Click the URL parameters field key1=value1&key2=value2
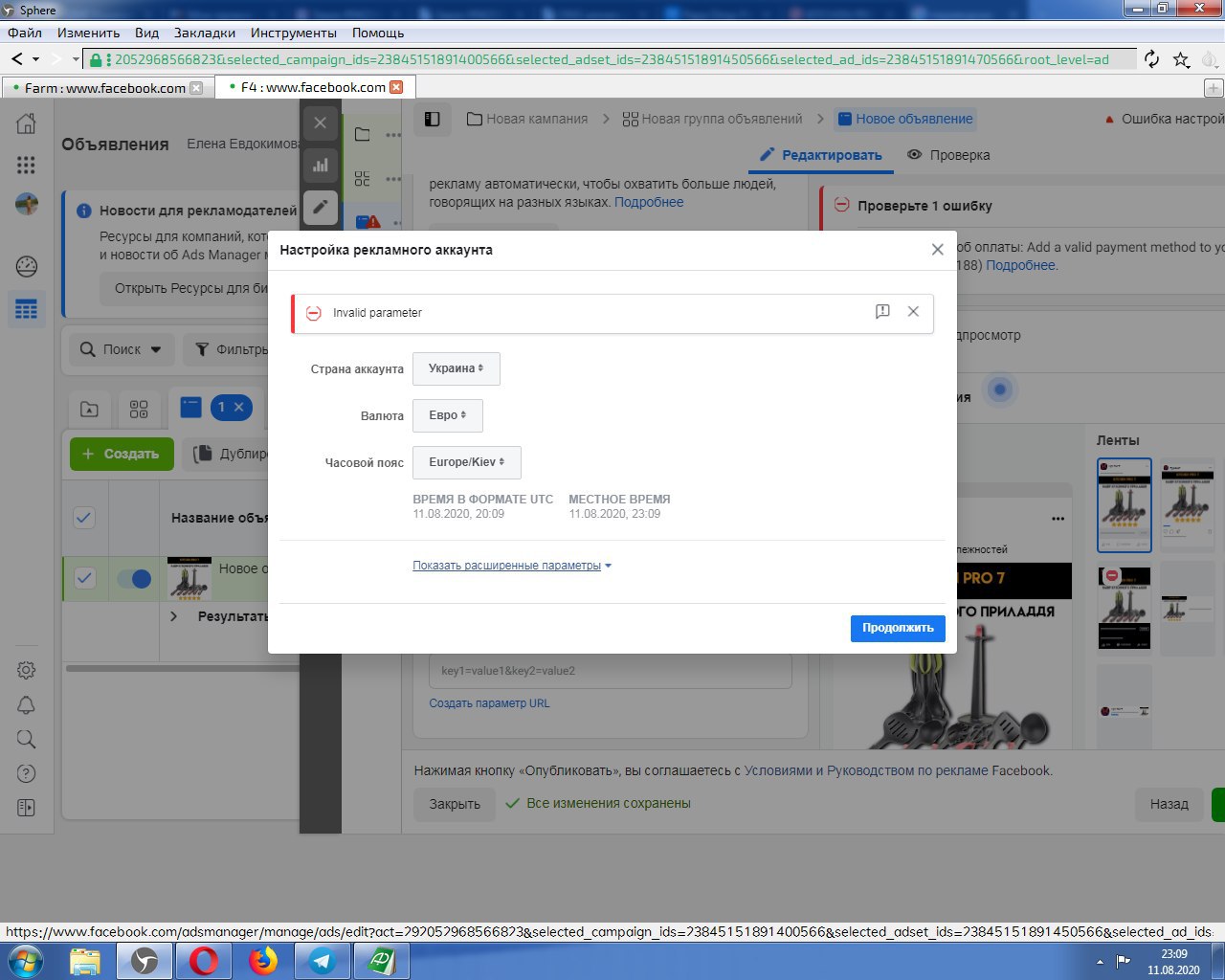The height and width of the screenshot is (980, 1225). 610,671
